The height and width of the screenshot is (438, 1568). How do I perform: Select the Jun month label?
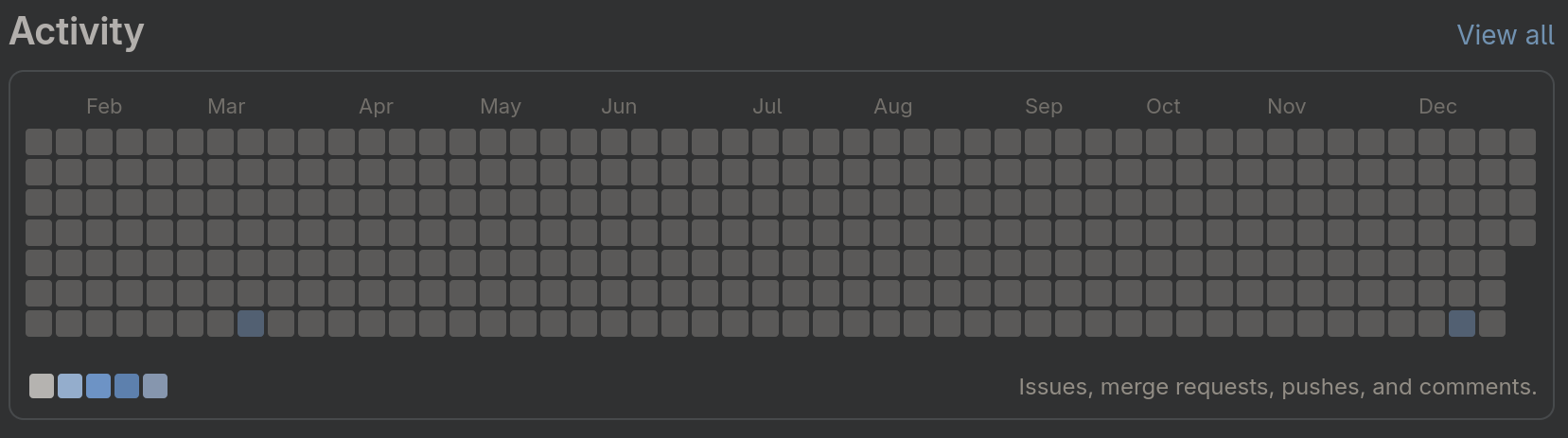point(619,107)
